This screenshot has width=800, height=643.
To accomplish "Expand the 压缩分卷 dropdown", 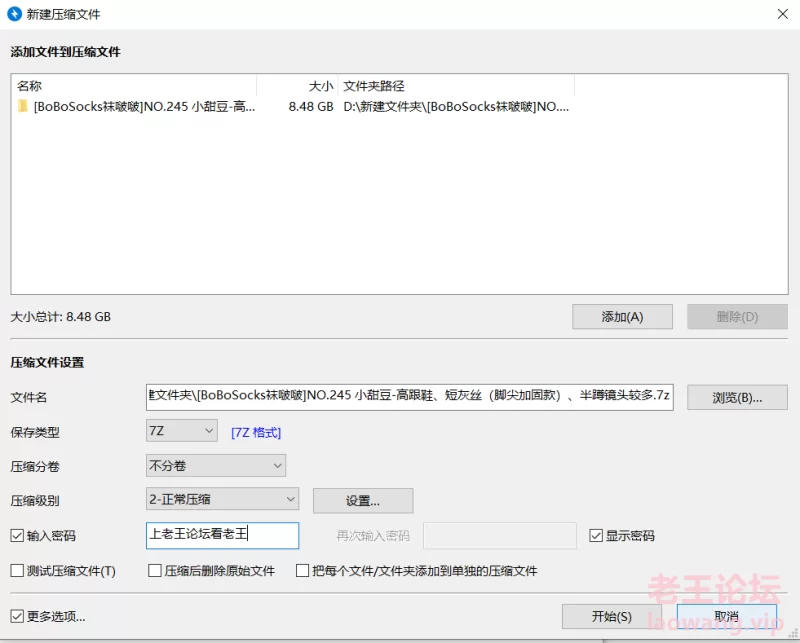I will pyautogui.click(x=215, y=465).
